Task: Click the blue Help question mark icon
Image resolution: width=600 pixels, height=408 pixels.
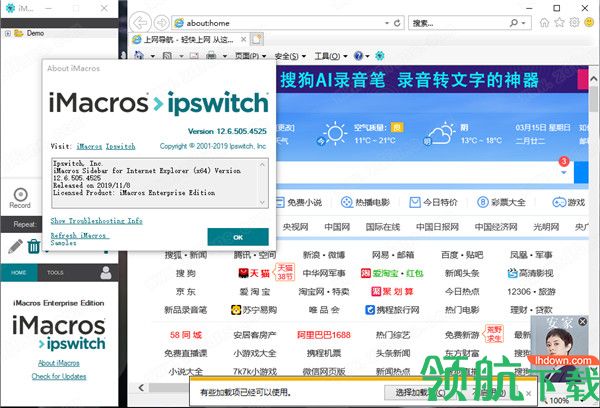Action: 358,56
